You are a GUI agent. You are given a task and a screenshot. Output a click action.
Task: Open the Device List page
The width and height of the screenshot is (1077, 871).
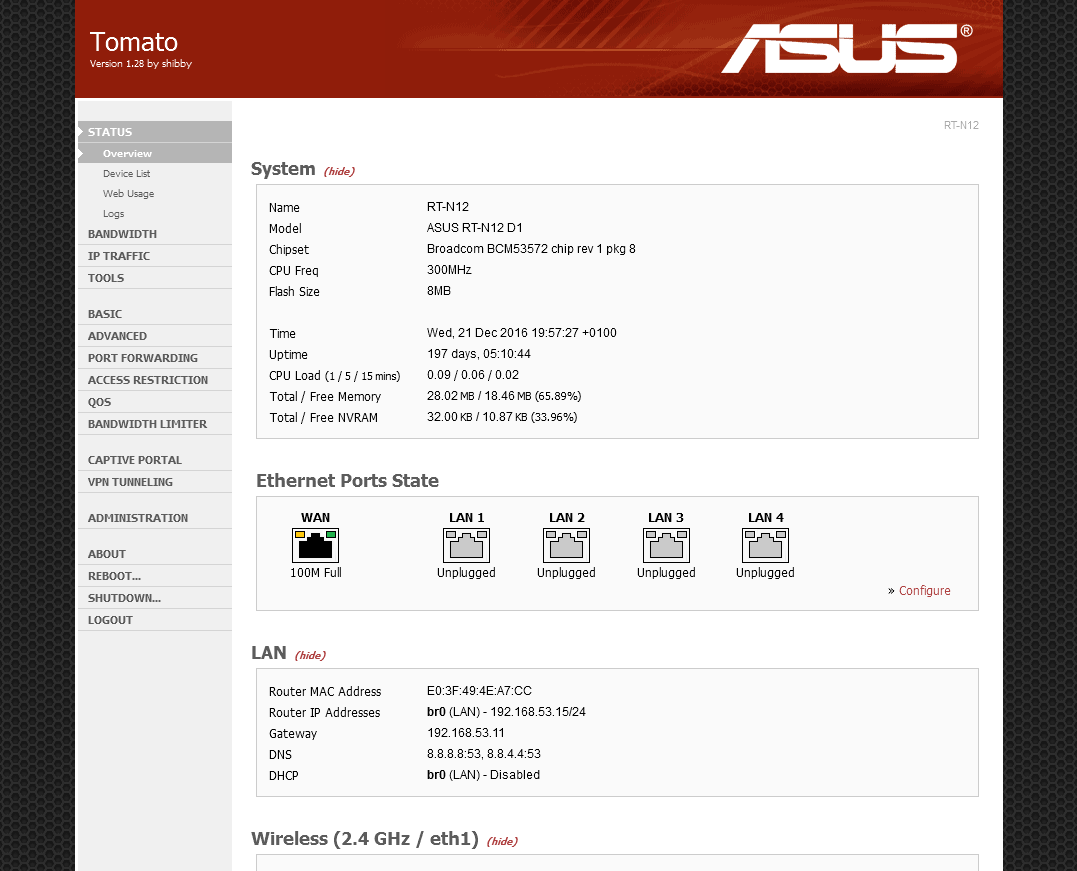[x=126, y=174]
